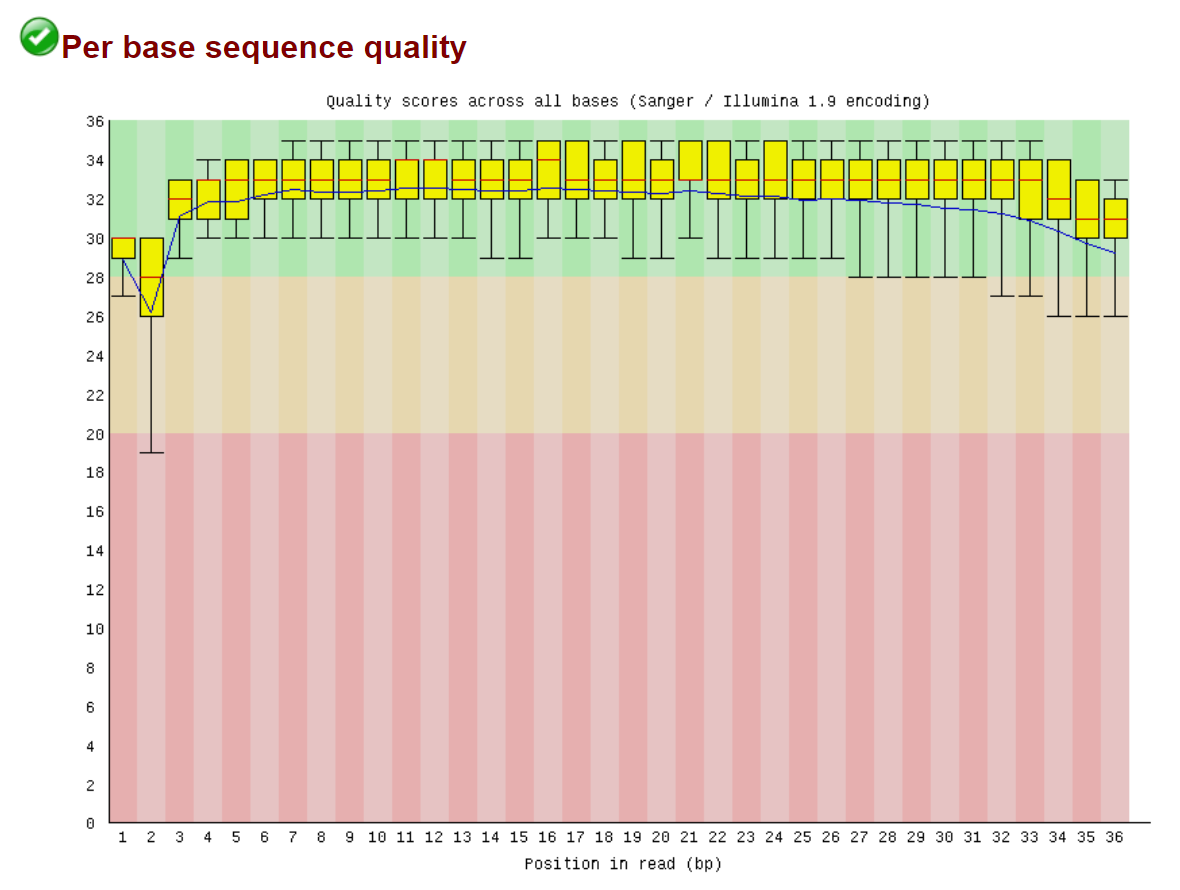Click the y-axis label 34
The image size is (1180, 890).
(95, 160)
